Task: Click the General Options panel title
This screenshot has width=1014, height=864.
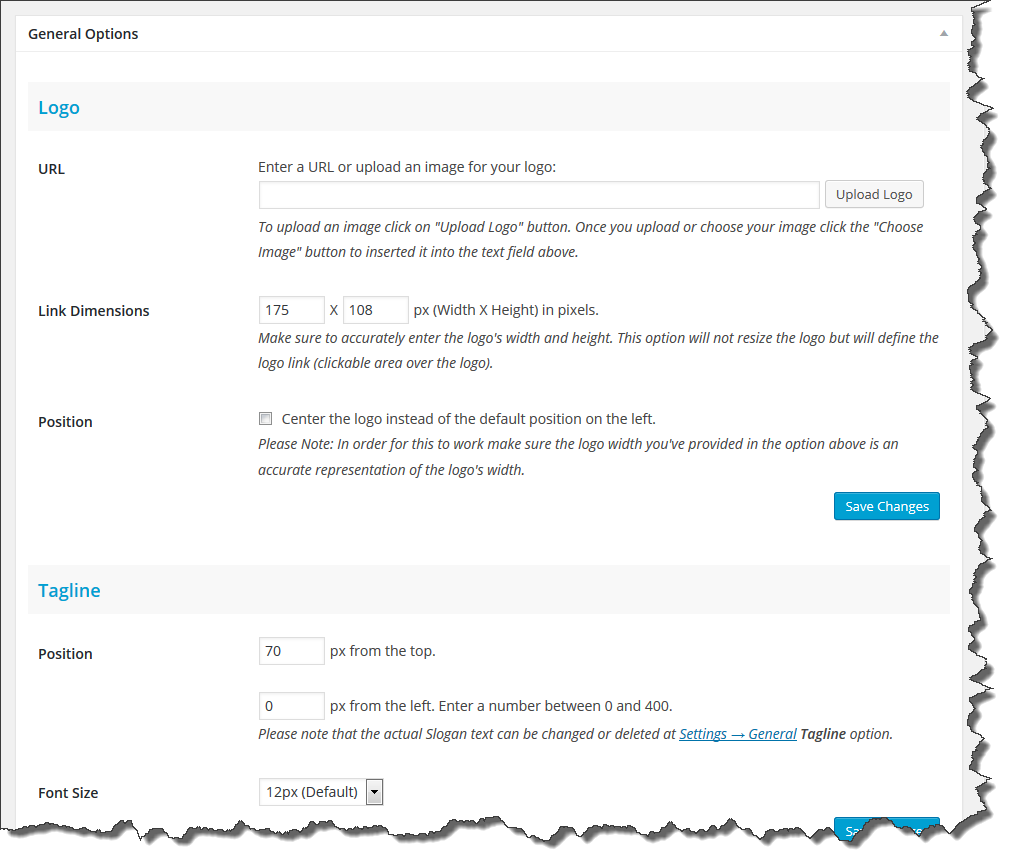Action: 83,34
